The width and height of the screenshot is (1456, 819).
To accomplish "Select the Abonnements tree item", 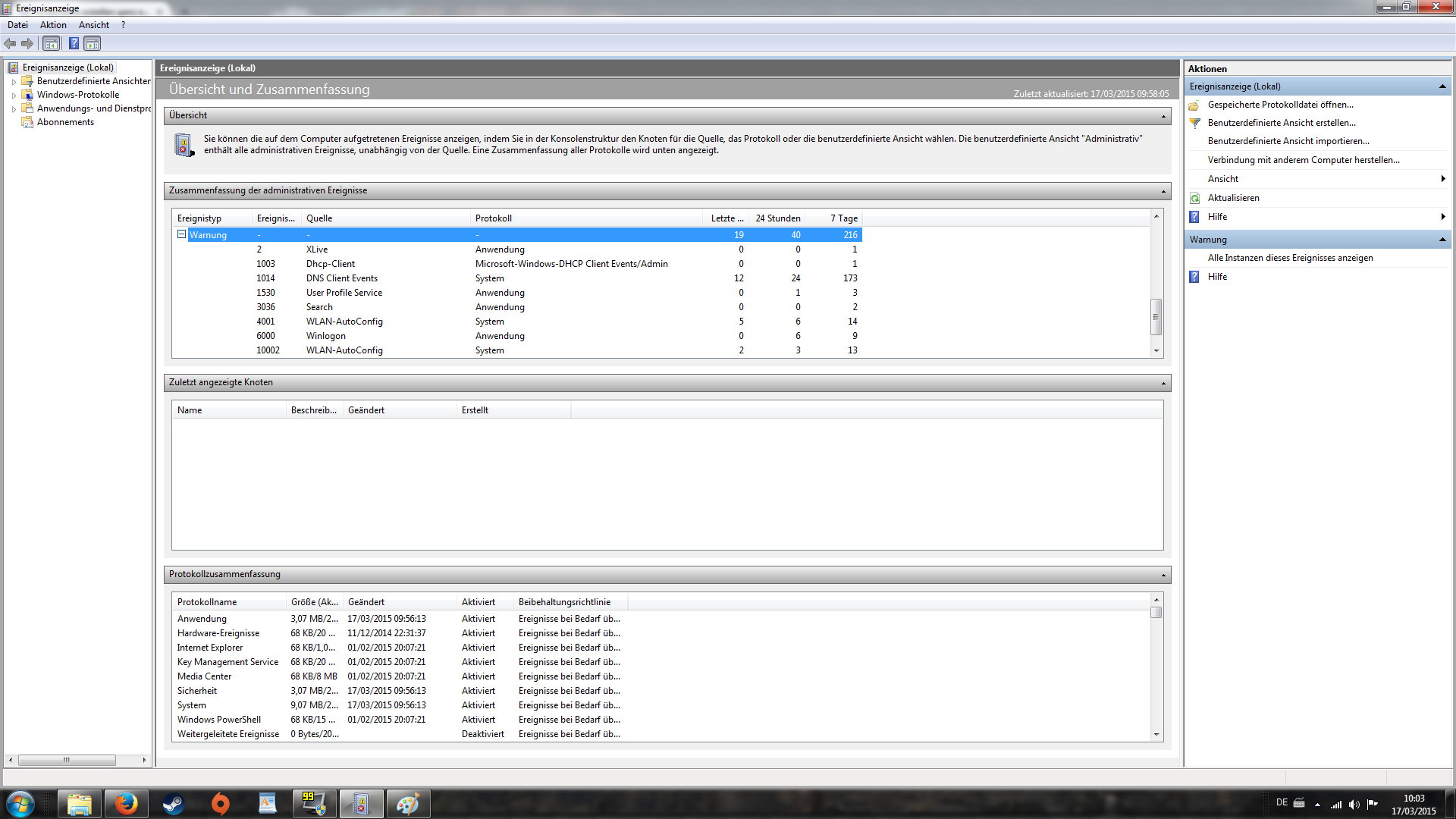I will pos(65,122).
